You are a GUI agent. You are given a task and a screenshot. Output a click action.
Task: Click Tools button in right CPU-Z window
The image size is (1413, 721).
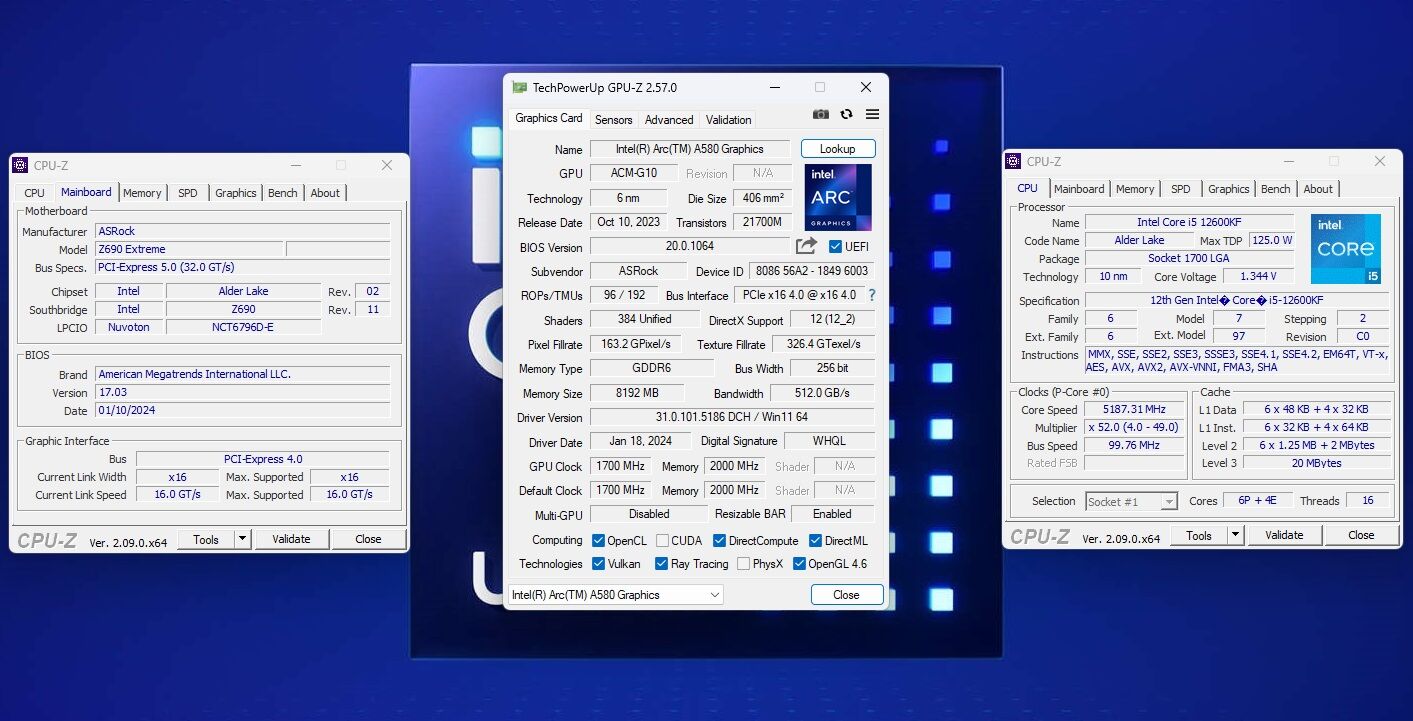click(1199, 535)
